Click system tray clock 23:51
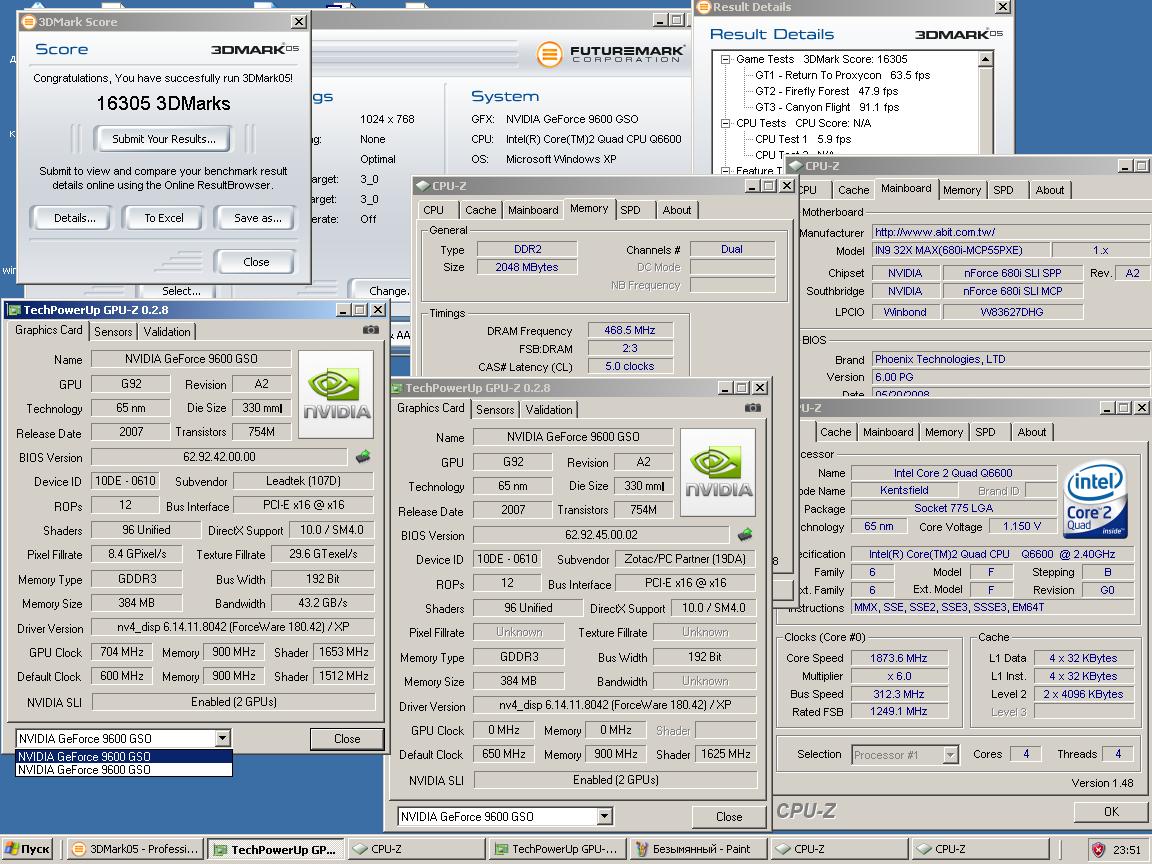Viewport: 1152px width, 864px height. click(1127, 849)
